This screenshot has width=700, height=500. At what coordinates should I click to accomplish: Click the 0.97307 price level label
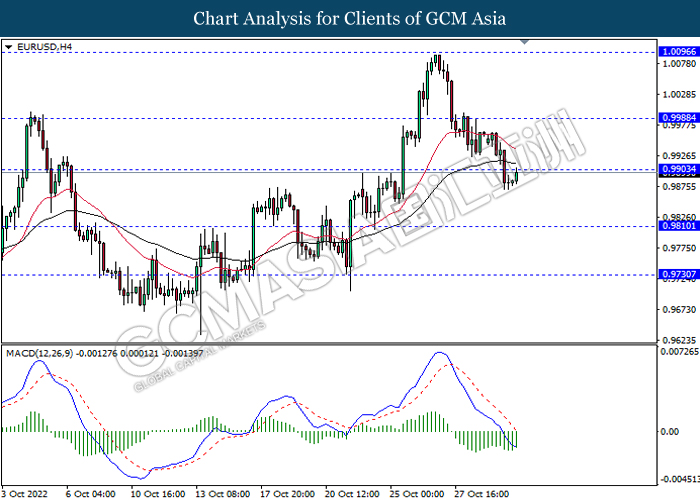[679, 274]
